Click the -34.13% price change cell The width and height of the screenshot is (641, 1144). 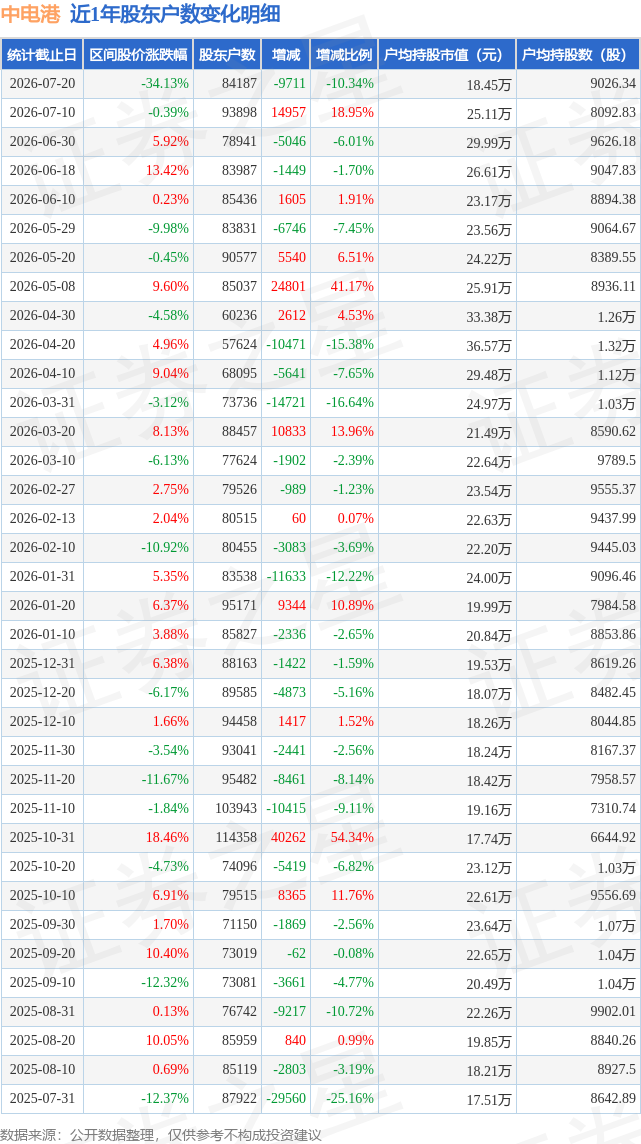tap(165, 84)
